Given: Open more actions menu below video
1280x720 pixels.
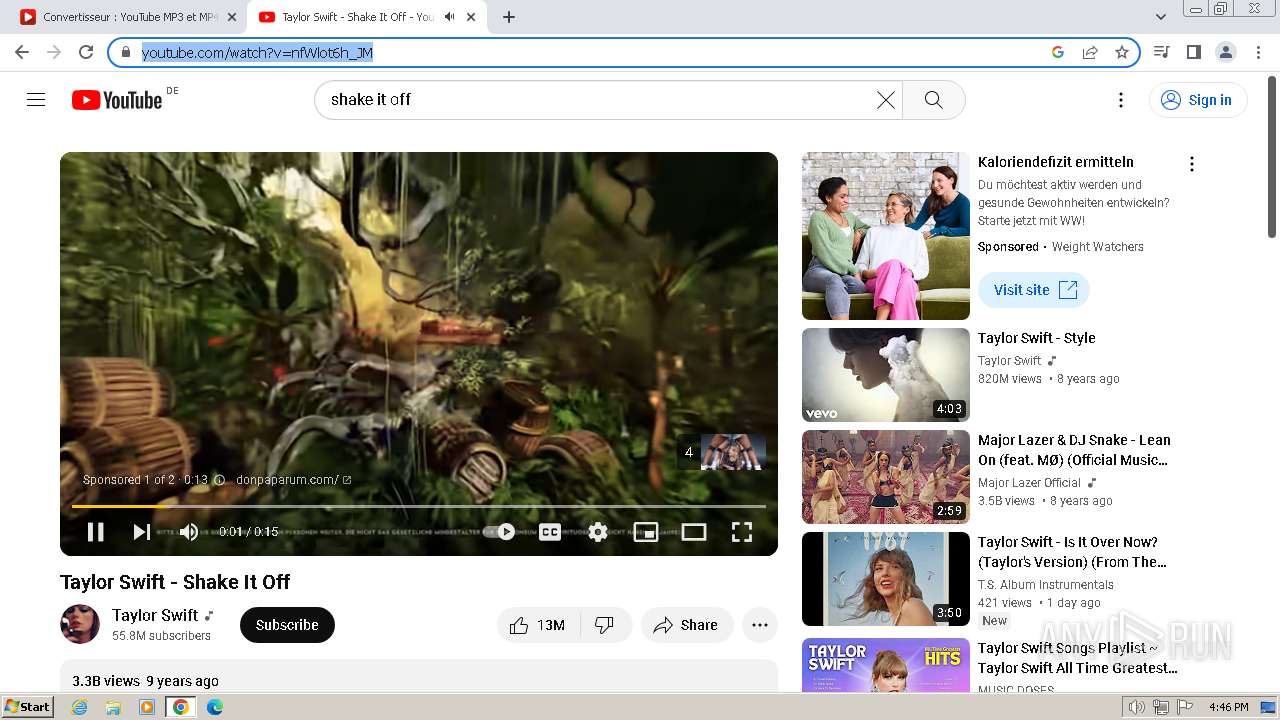Looking at the screenshot, I should [760, 625].
